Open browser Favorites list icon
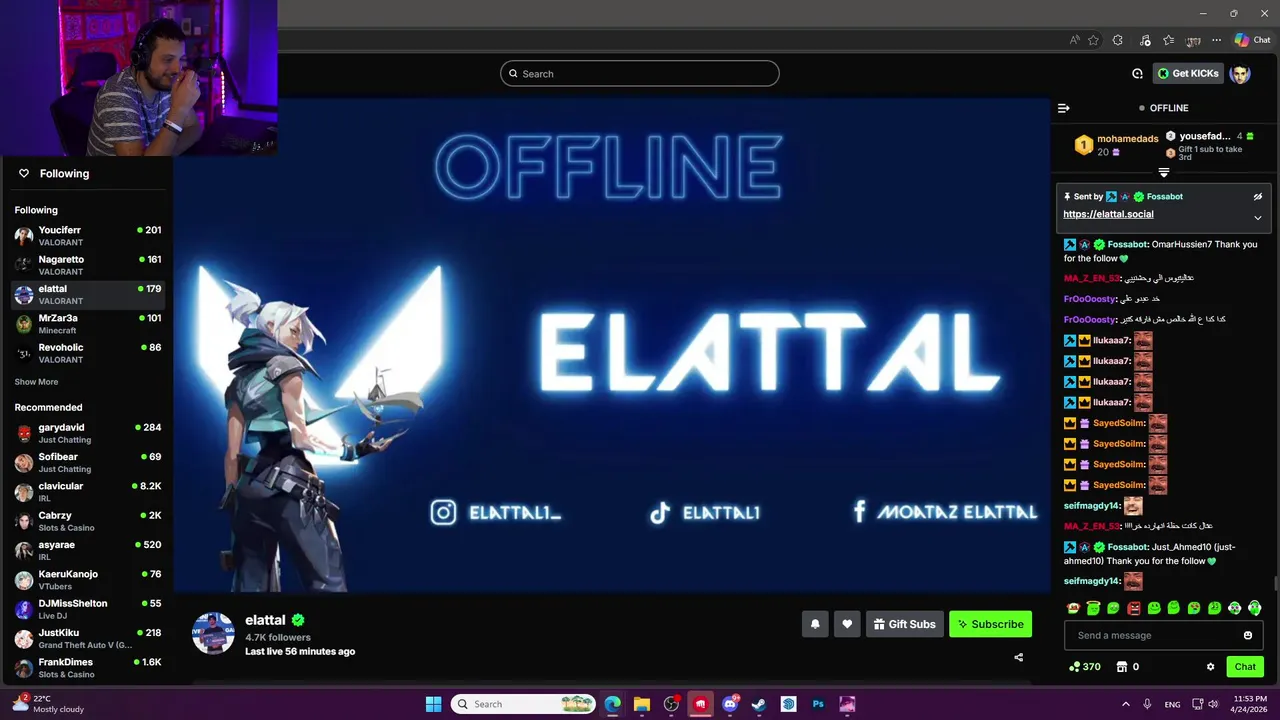1280x720 pixels. point(1168,40)
